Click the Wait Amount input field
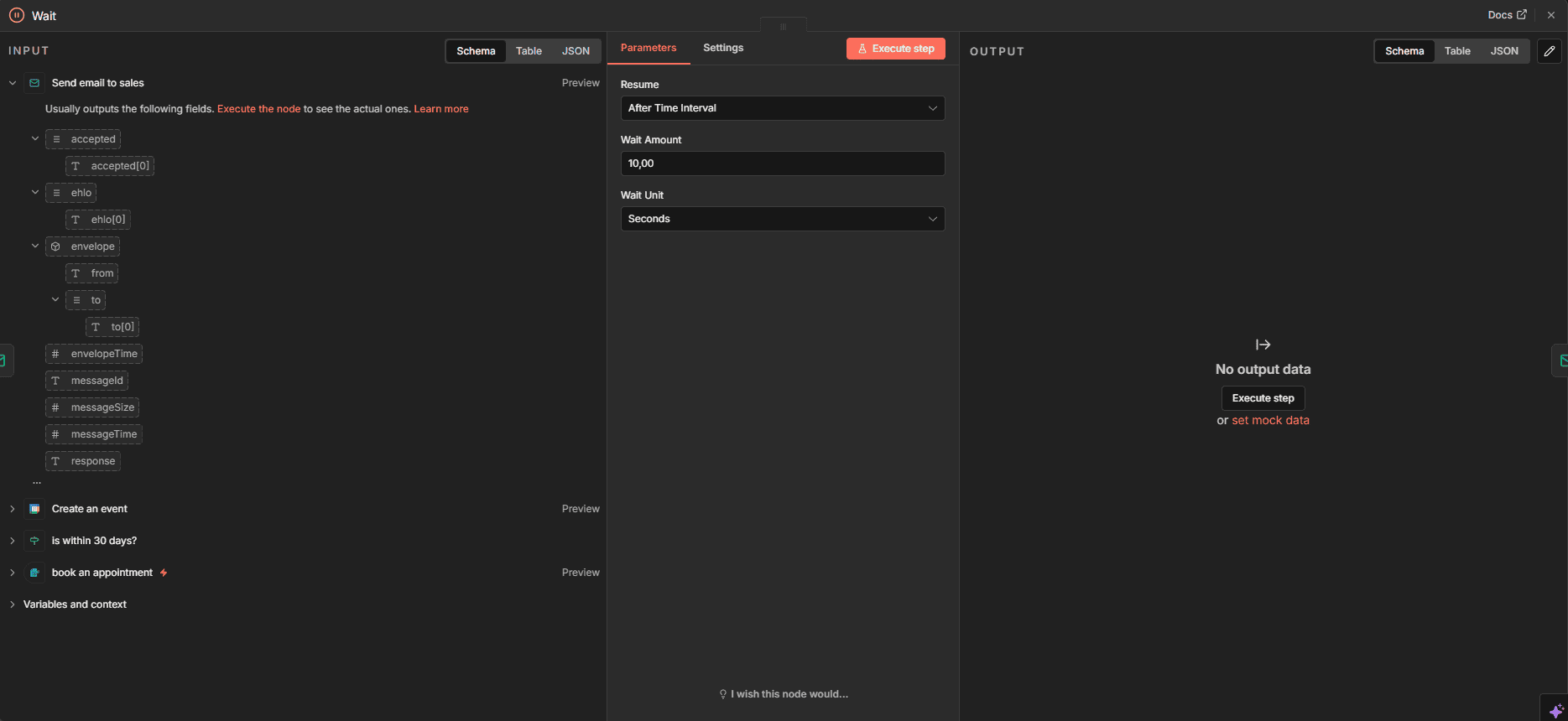Image resolution: width=1568 pixels, height=721 pixels. (782, 163)
